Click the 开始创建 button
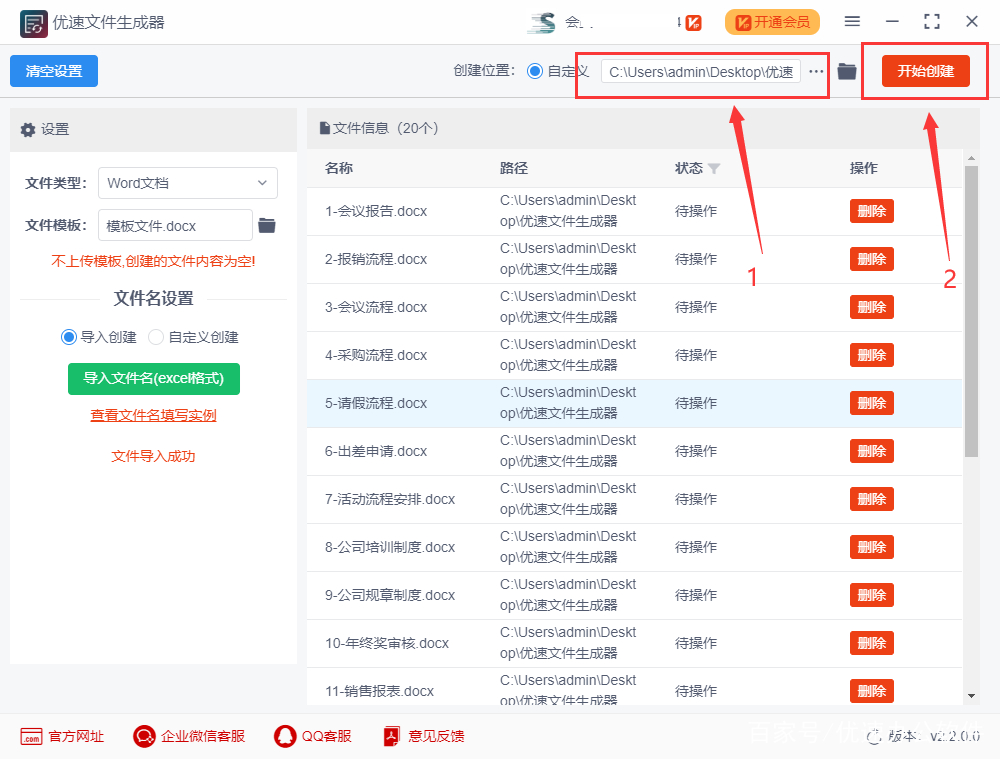This screenshot has height=760, width=1000. click(926, 71)
